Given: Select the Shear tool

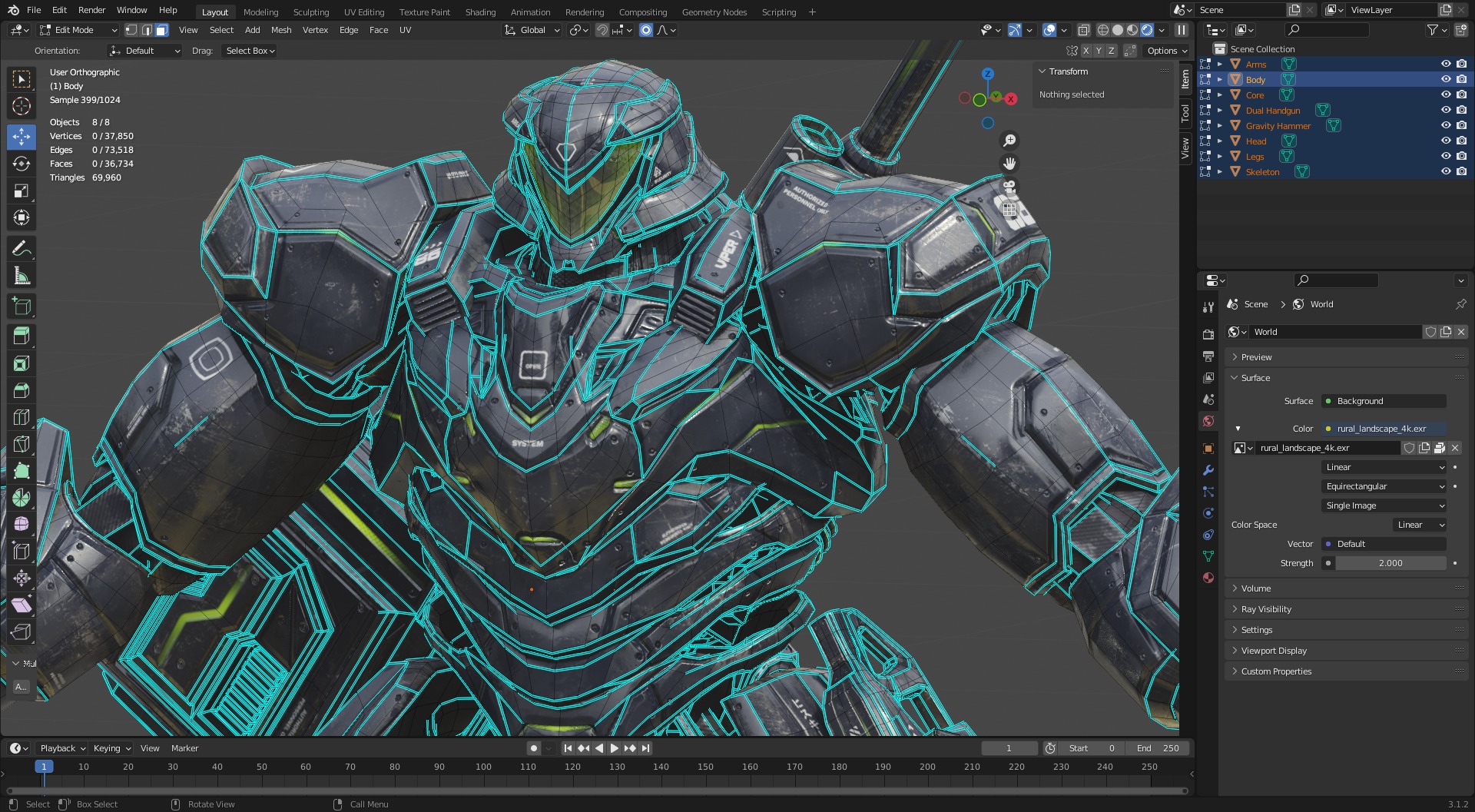Looking at the screenshot, I should click(x=22, y=605).
